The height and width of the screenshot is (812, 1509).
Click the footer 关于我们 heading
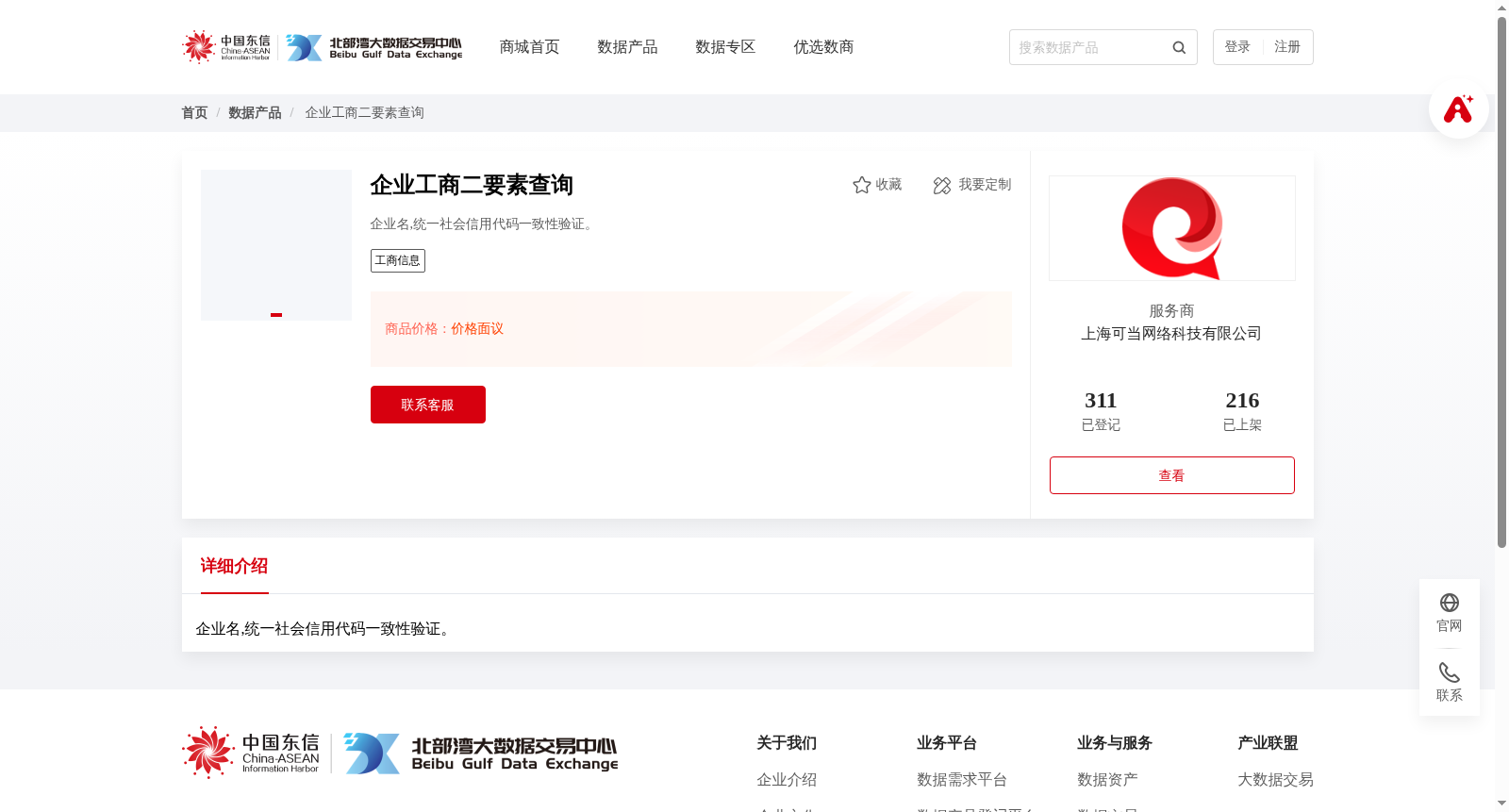[787, 743]
